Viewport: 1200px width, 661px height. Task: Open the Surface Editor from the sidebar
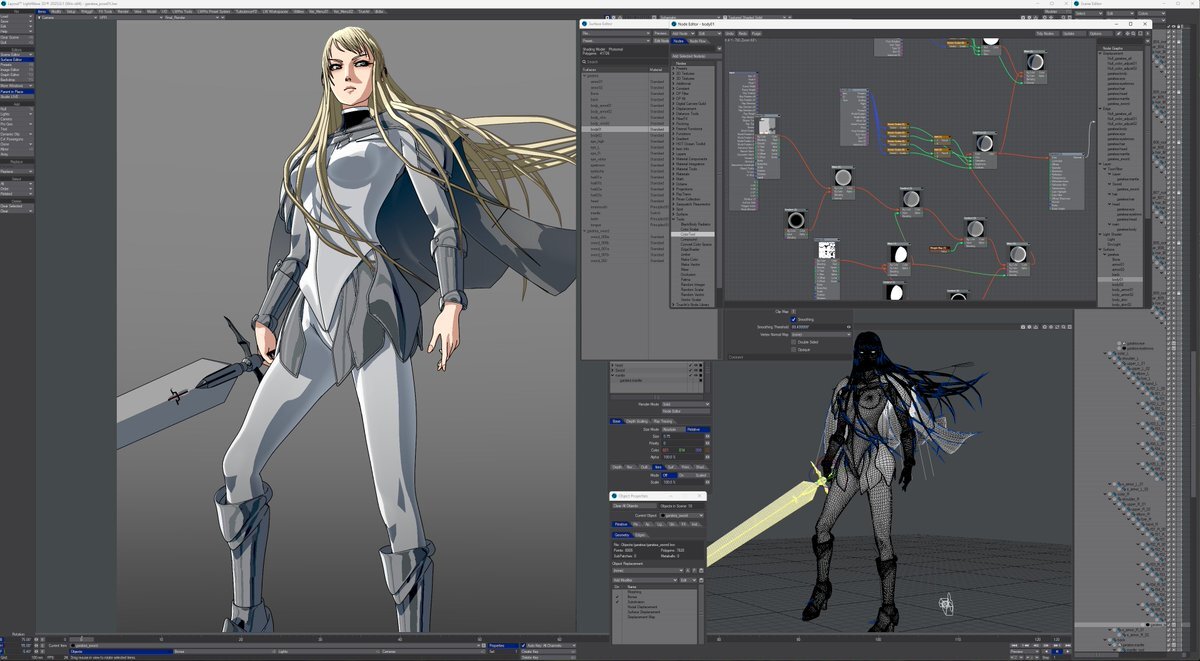pos(17,60)
